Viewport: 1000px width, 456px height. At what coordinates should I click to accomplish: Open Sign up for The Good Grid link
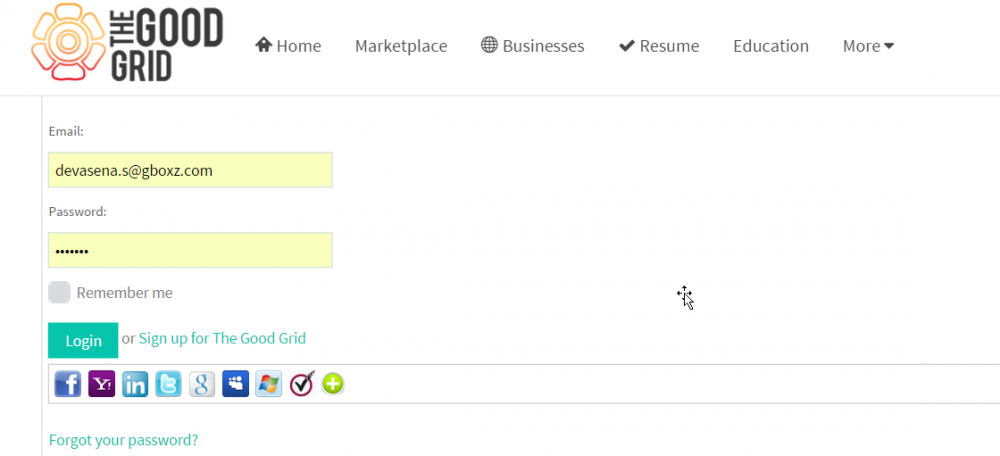(x=222, y=338)
